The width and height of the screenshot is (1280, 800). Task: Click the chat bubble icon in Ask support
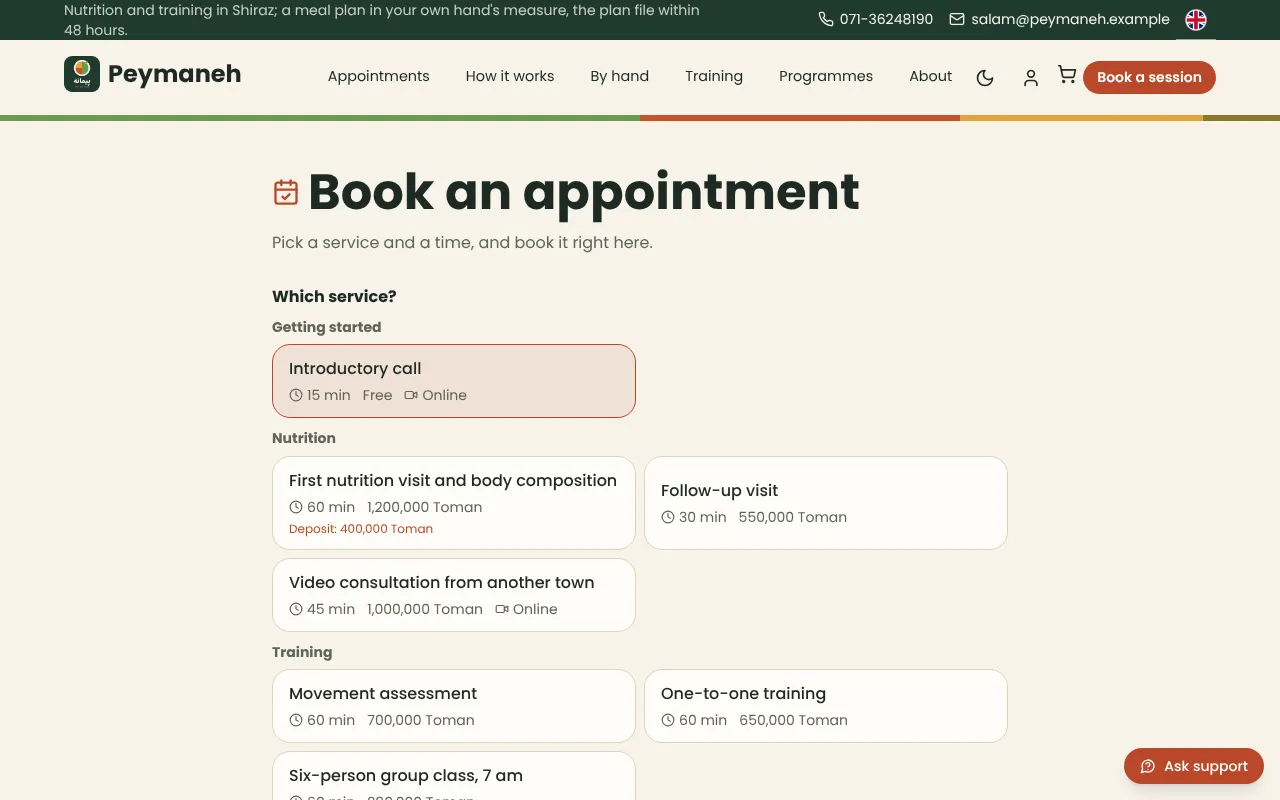(1148, 766)
